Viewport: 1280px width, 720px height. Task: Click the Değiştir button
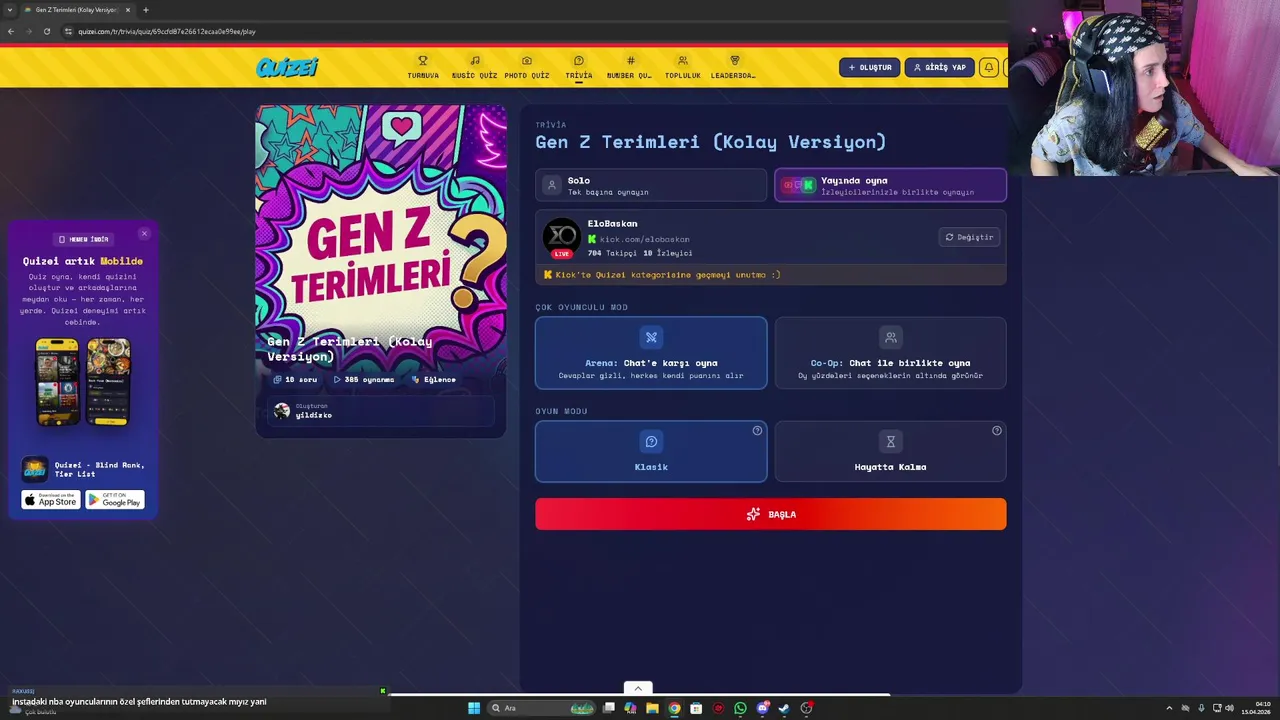tap(969, 237)
